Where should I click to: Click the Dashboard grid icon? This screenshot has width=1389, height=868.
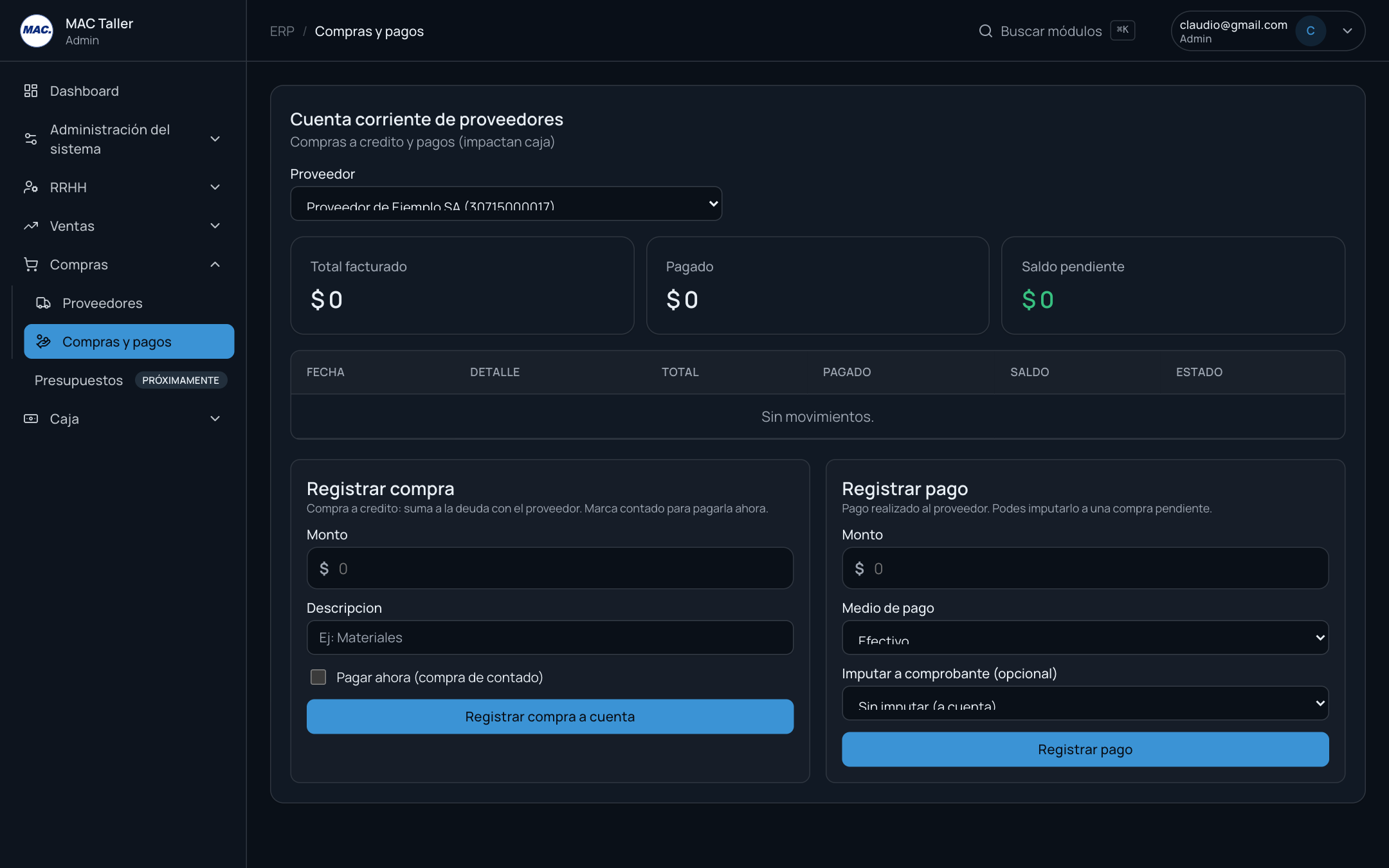click(31, 91)
